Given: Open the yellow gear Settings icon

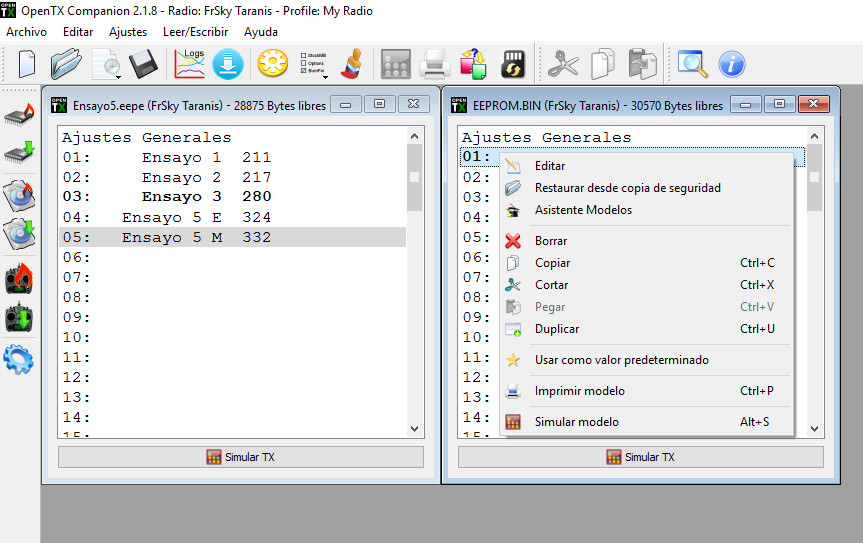Looking at the screenshot, I should pos(272,64).
